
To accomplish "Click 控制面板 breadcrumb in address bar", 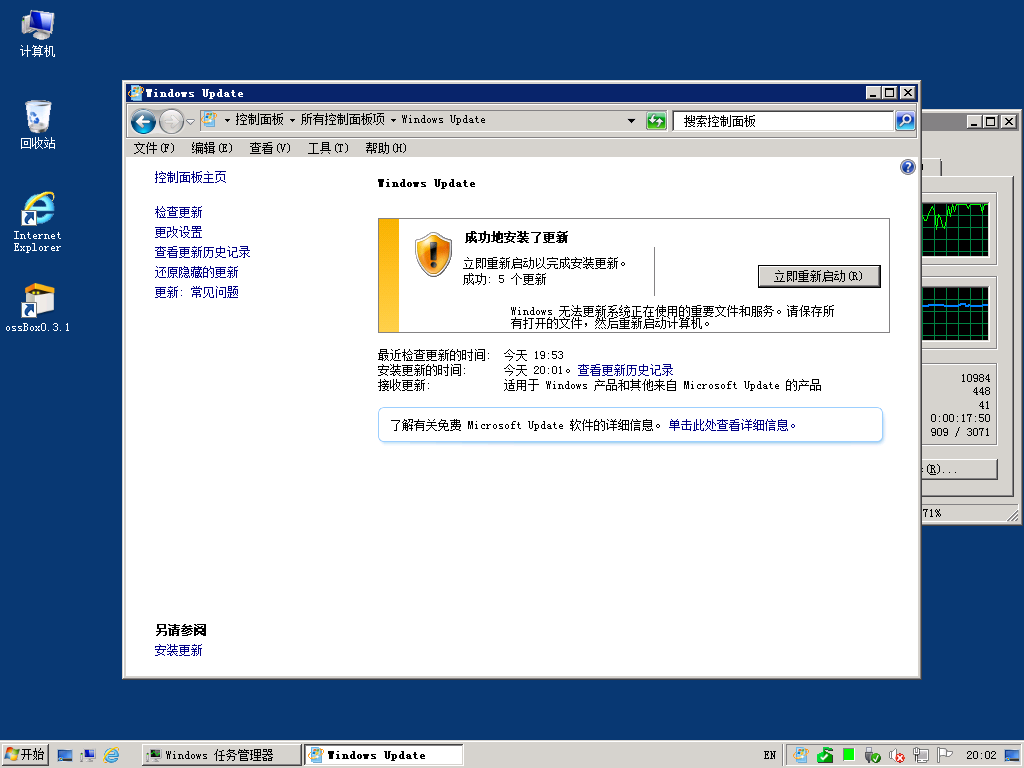I will pyautogui.click(x=259, y=120).
